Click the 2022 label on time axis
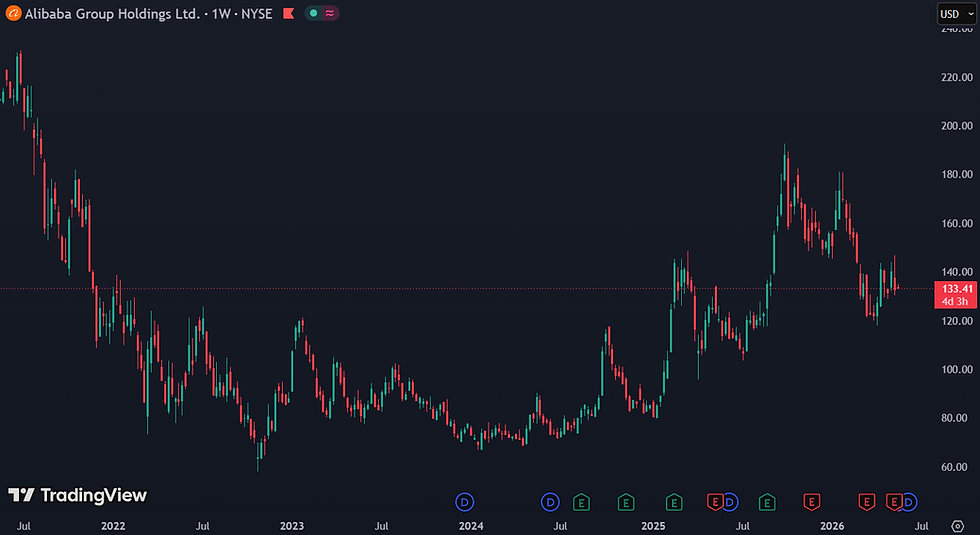Image resolution: width=980 pixels, height=535 pixels. (x=113, y=526)
